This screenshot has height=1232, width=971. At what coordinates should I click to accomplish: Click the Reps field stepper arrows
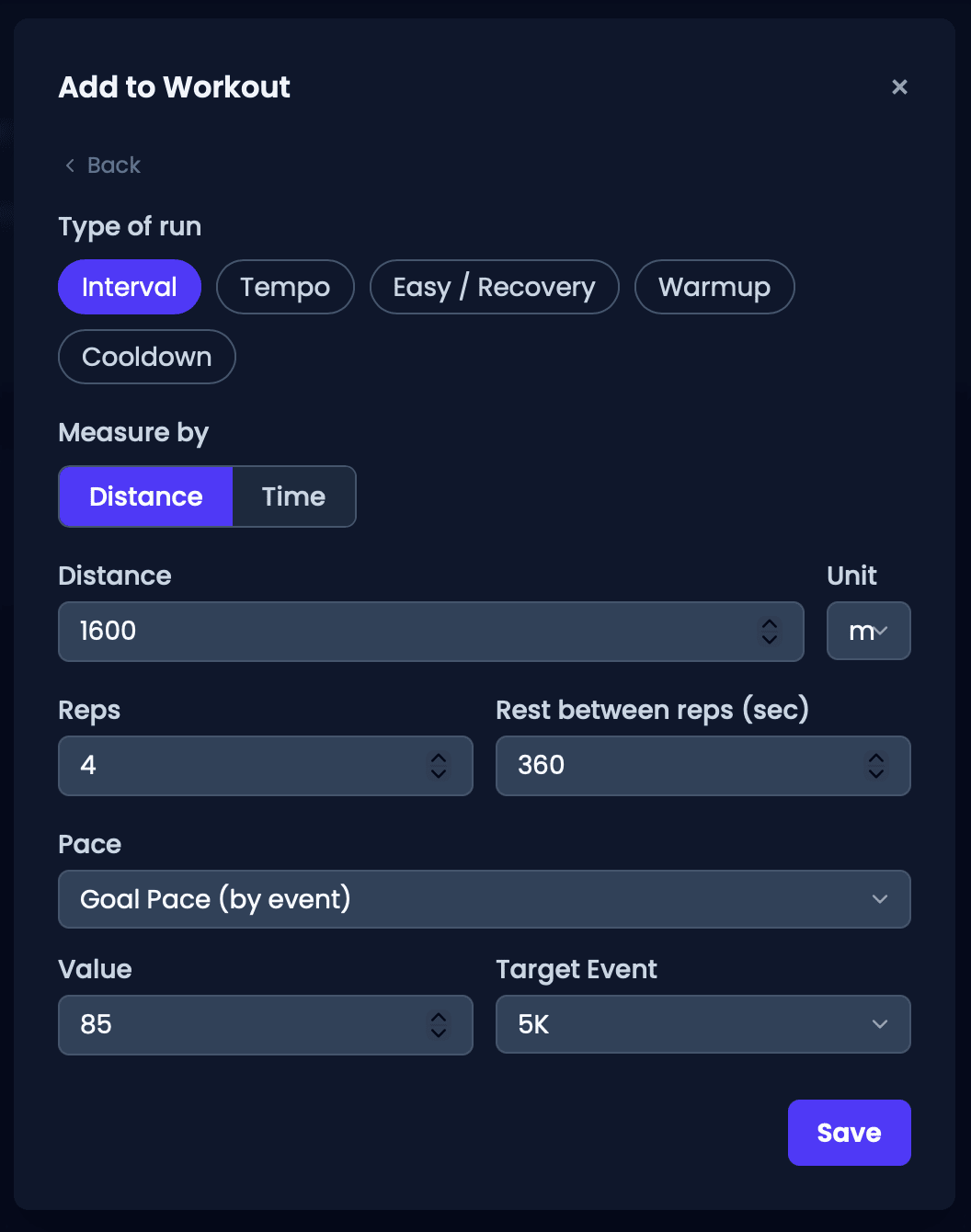click(x=439, y=765)
